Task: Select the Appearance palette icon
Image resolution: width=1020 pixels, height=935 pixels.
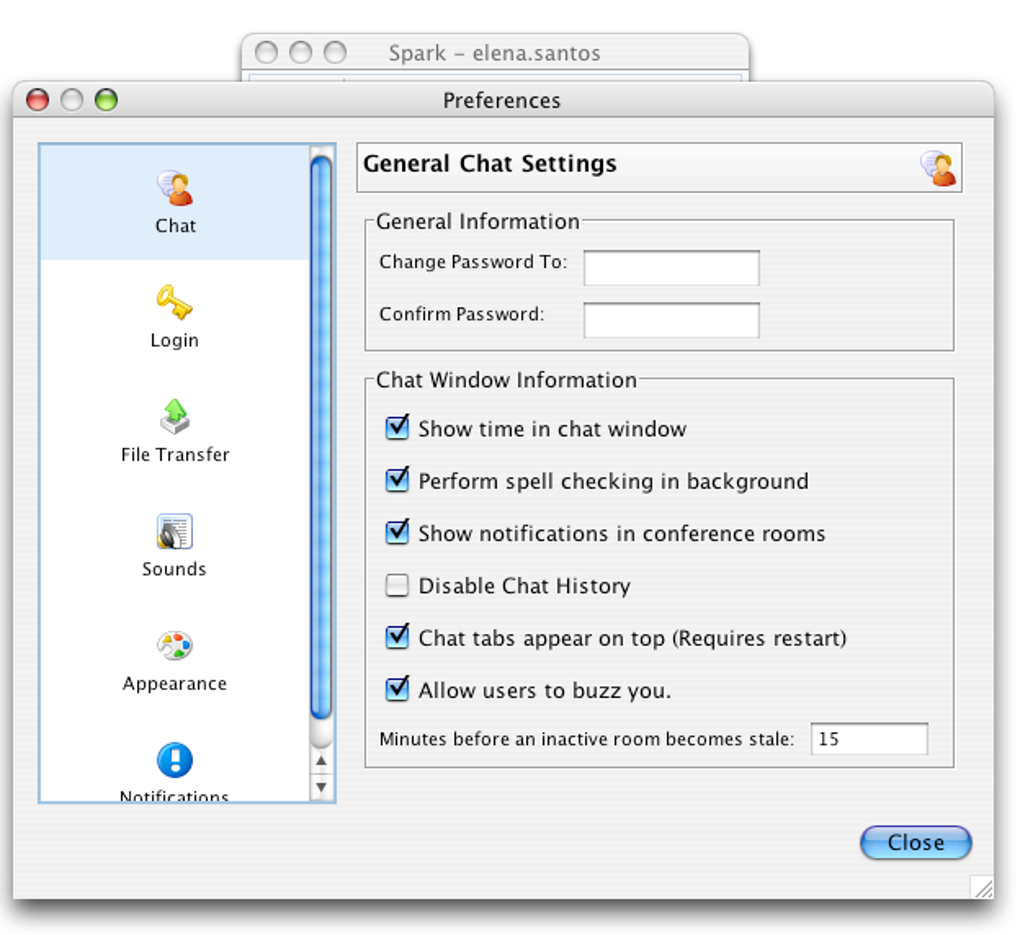Action: coord(174,645)
